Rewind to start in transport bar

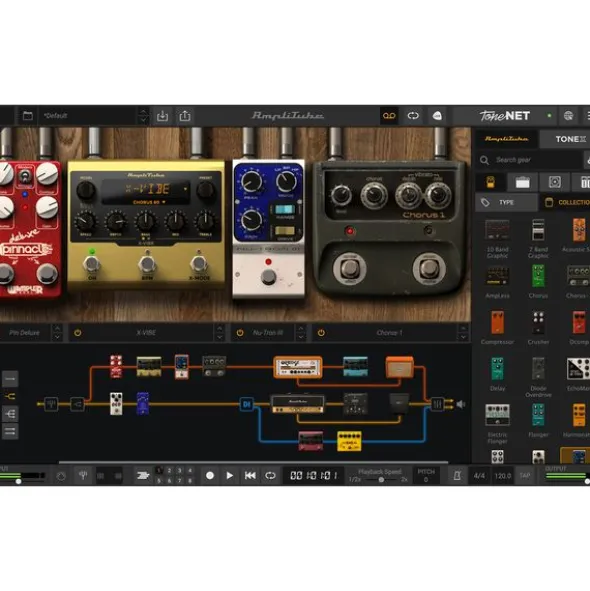(250, 476)
